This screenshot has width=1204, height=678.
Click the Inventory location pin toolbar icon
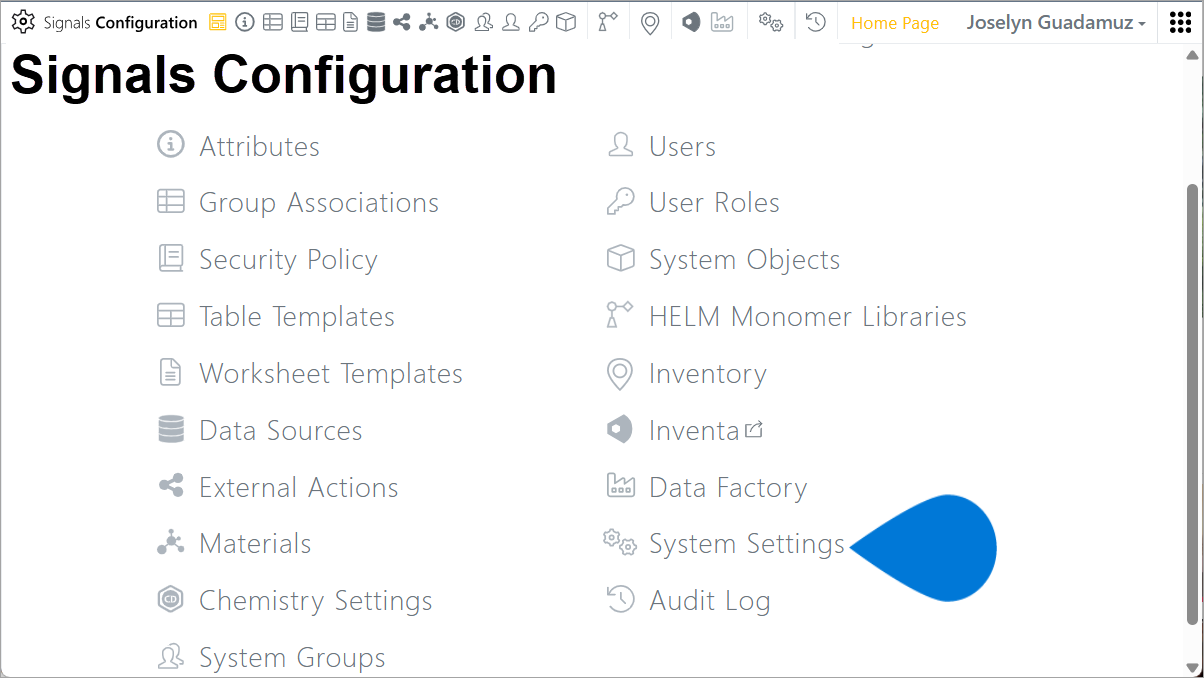(650, 22)
